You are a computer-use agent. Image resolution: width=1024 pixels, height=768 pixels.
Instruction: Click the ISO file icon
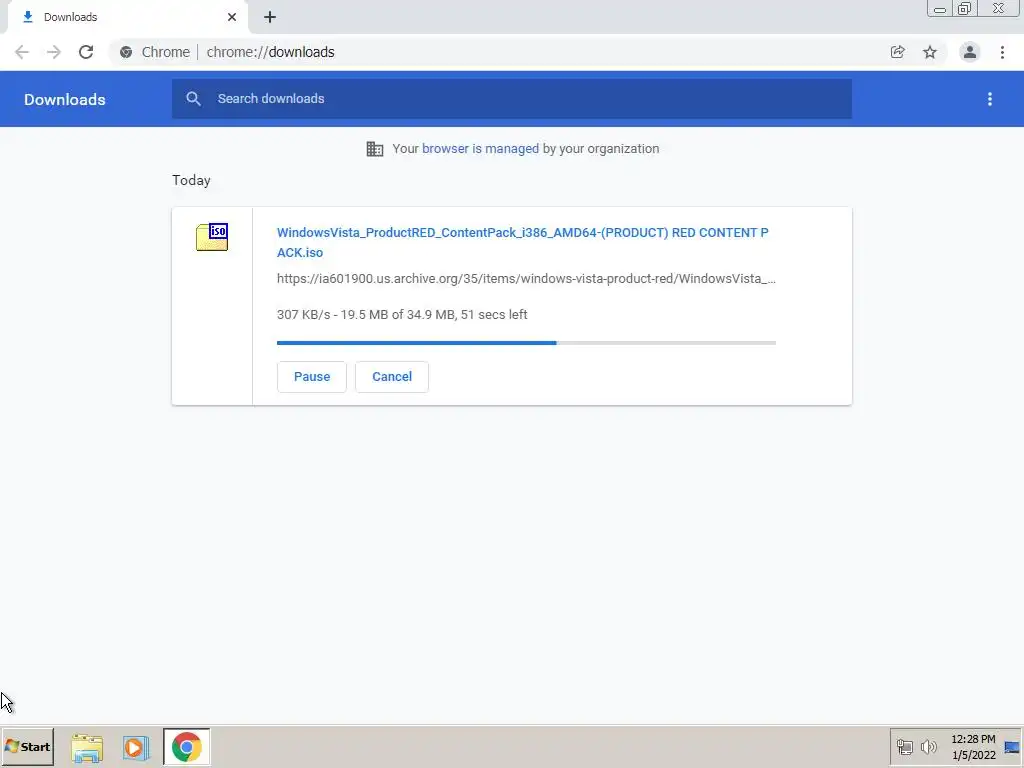(212, 237)
